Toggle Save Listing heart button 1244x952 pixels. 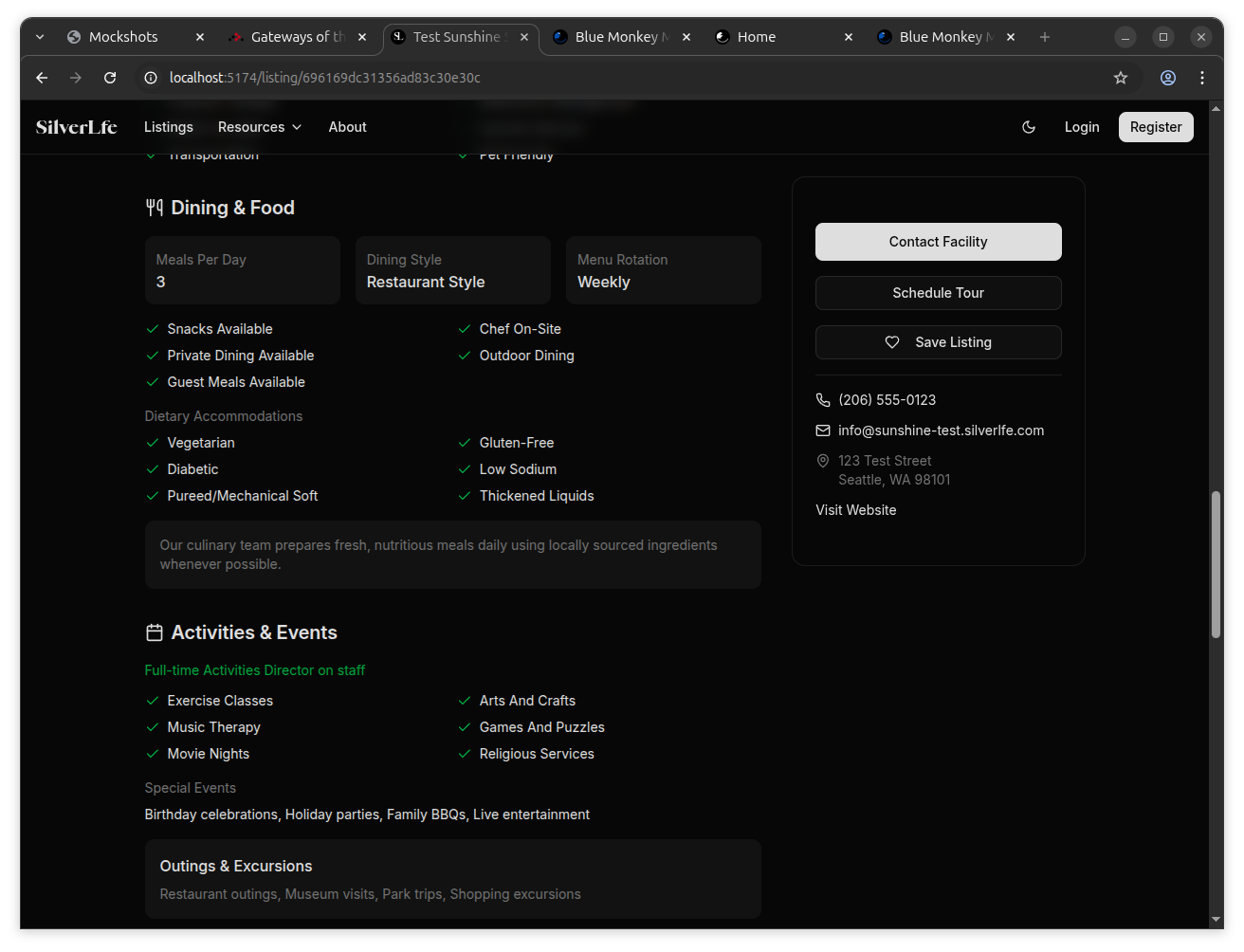click(938, 342)
